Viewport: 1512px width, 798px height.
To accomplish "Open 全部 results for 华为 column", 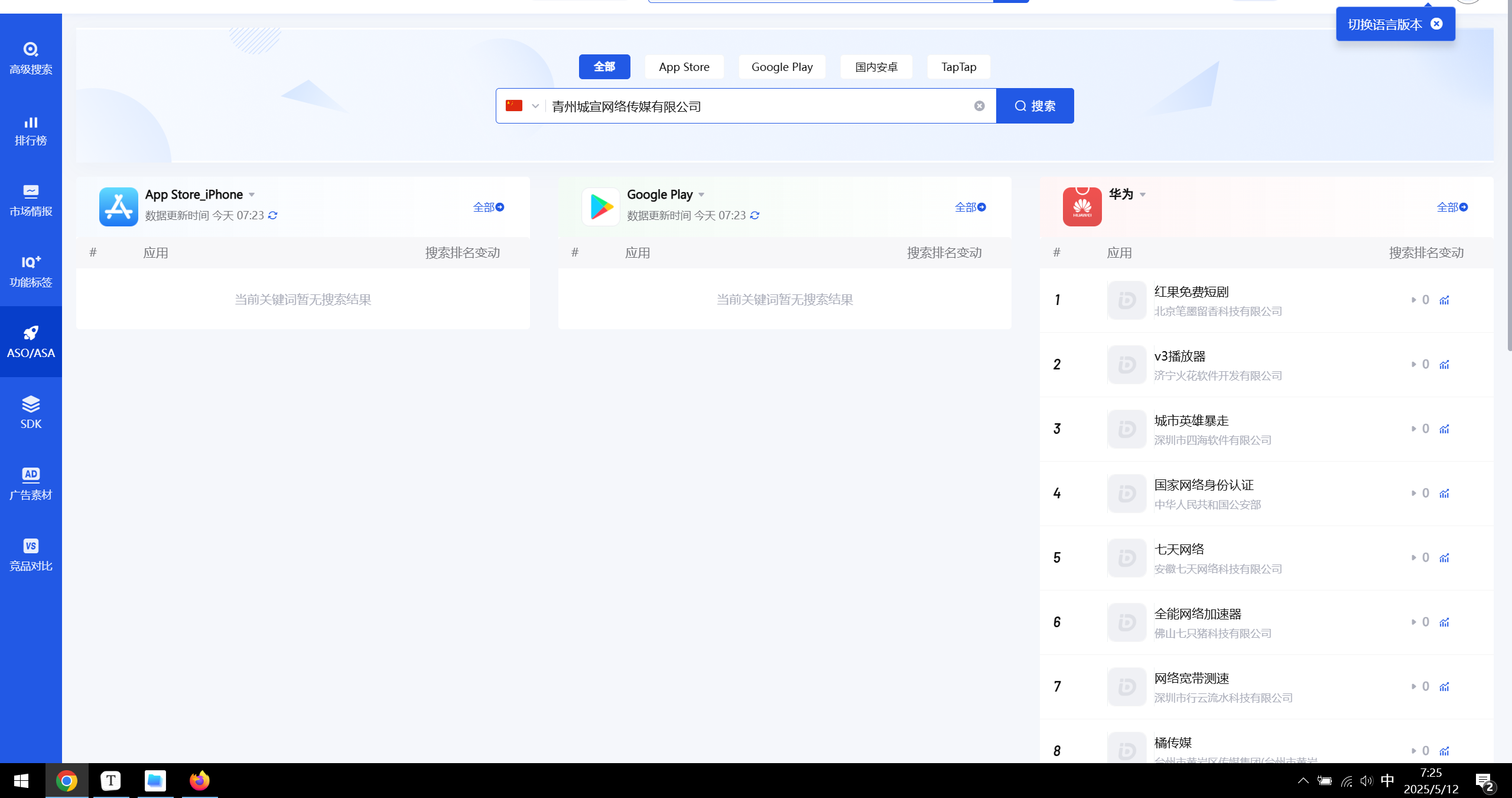I will [x=1452, y=207].
